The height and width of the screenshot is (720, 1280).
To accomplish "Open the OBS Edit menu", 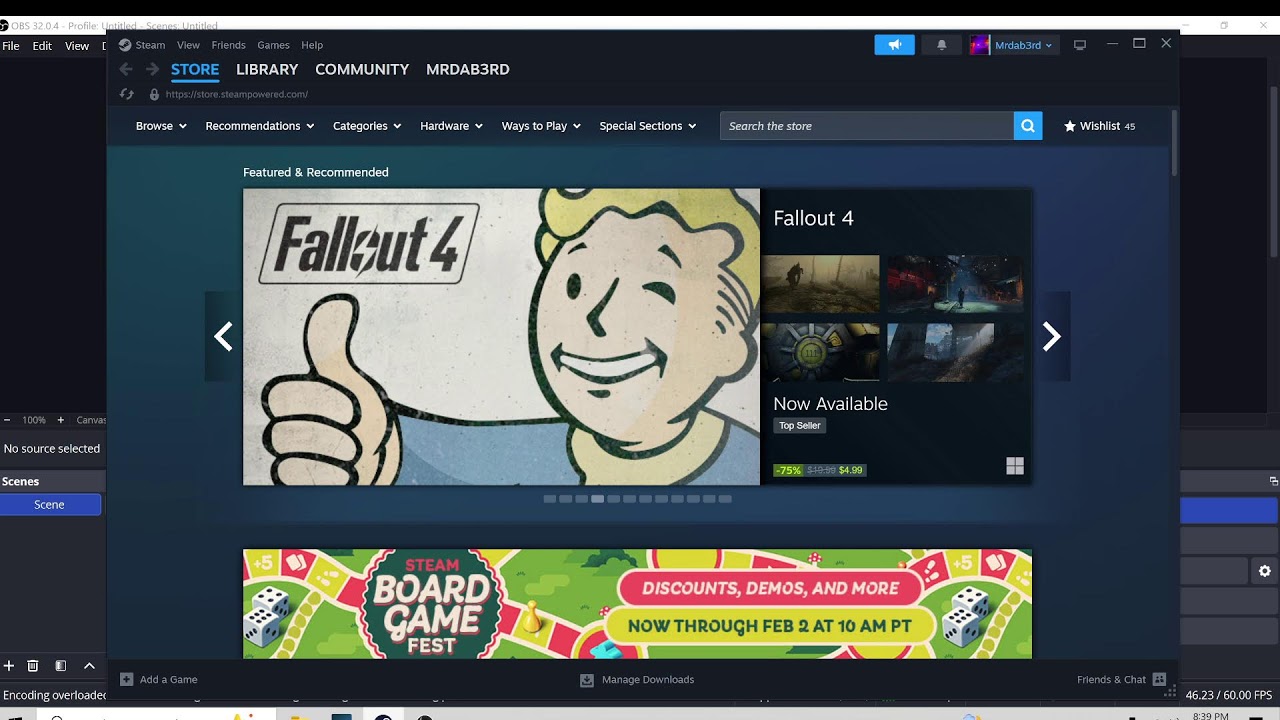I will pos(42,46).
